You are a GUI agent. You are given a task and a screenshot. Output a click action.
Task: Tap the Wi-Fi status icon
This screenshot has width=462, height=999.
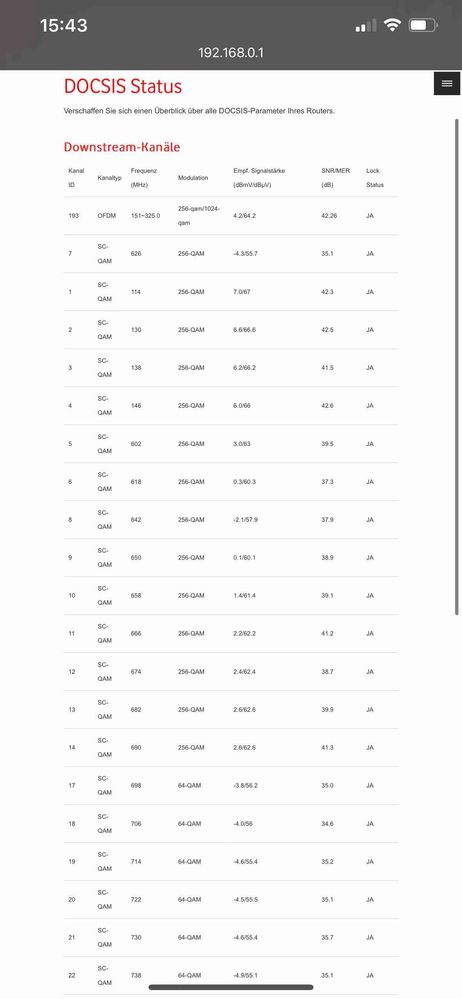click(x=393, y=25)
